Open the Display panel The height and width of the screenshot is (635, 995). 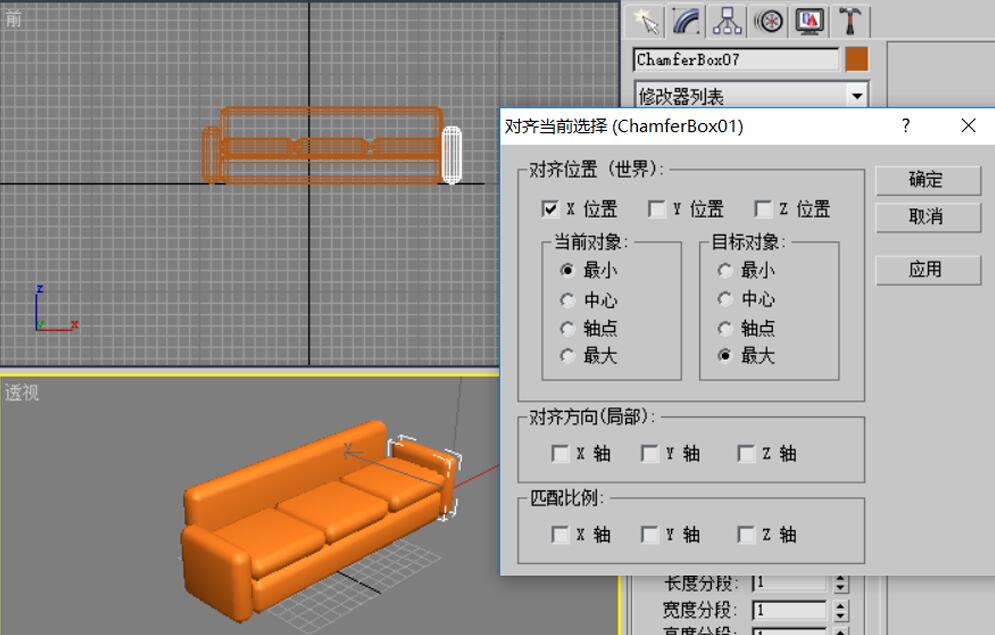[808, 21]
